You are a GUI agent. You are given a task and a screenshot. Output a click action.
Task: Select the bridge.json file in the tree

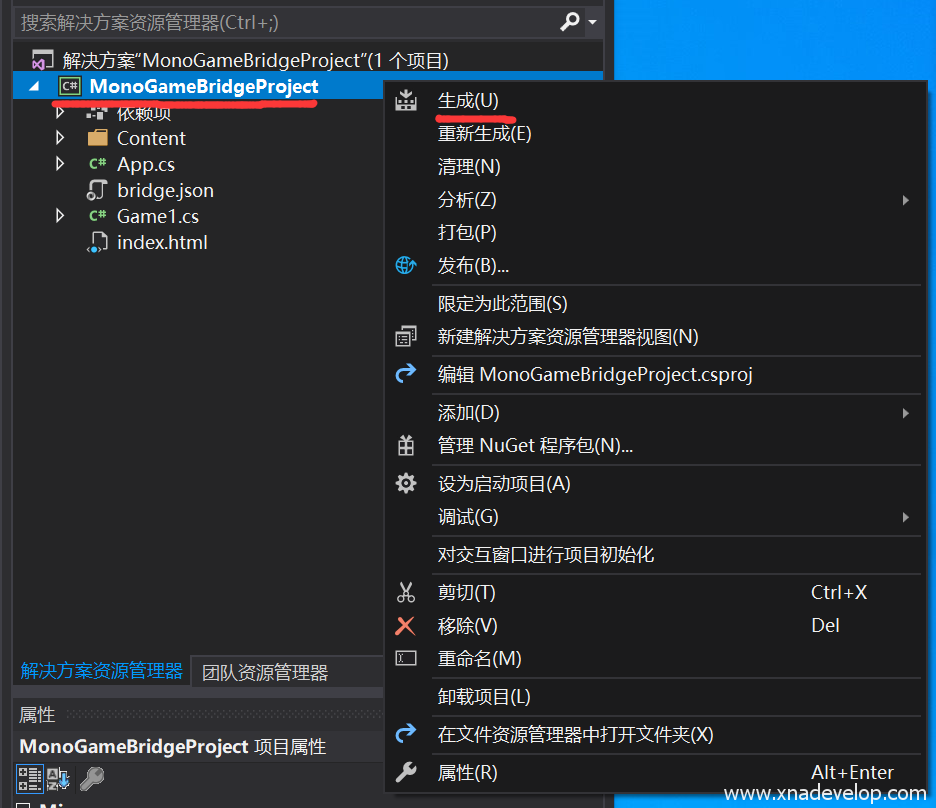[x=165, y=190]
